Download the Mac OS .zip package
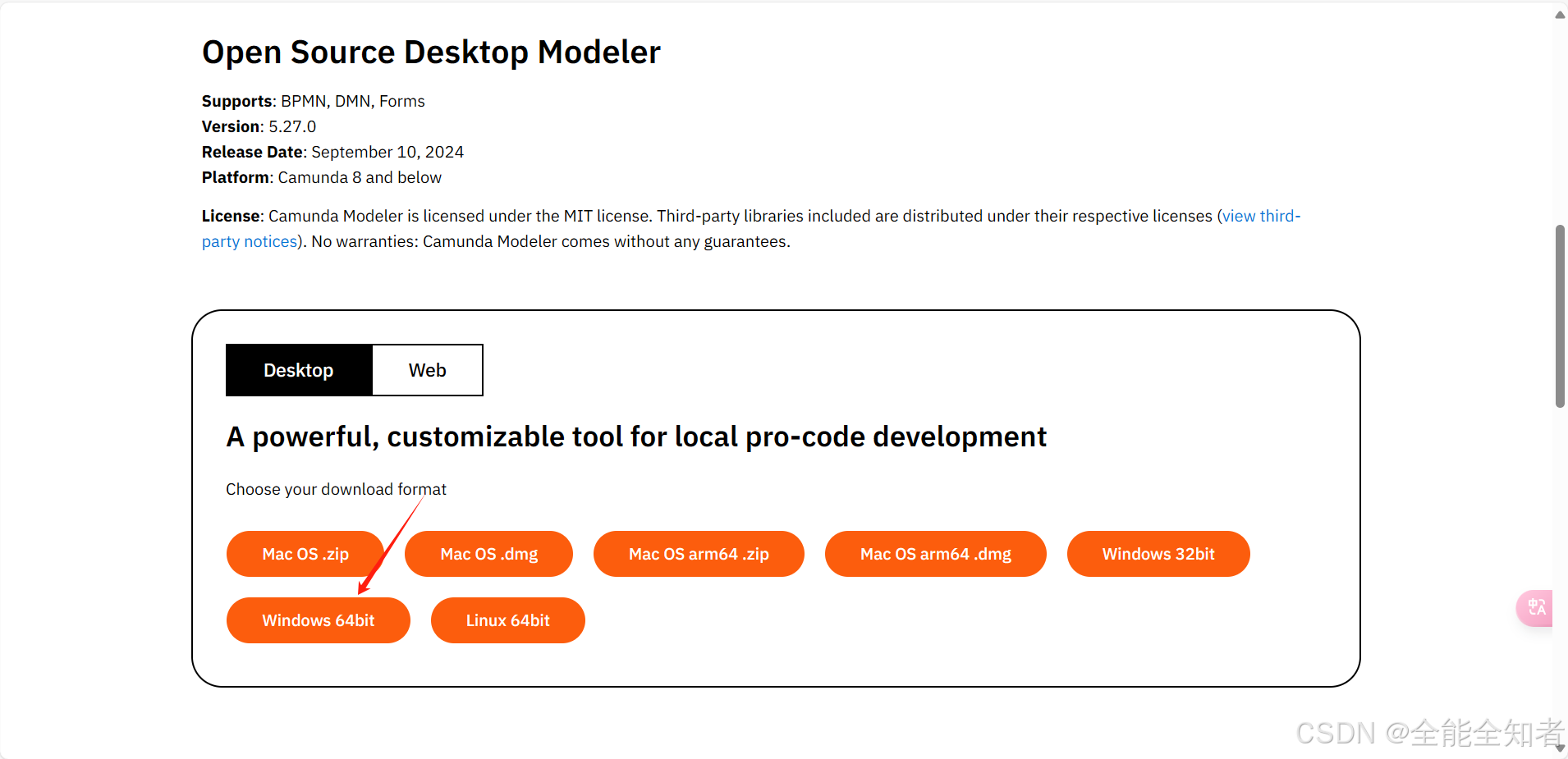The image size is (1568, 759). pos(305,554)
